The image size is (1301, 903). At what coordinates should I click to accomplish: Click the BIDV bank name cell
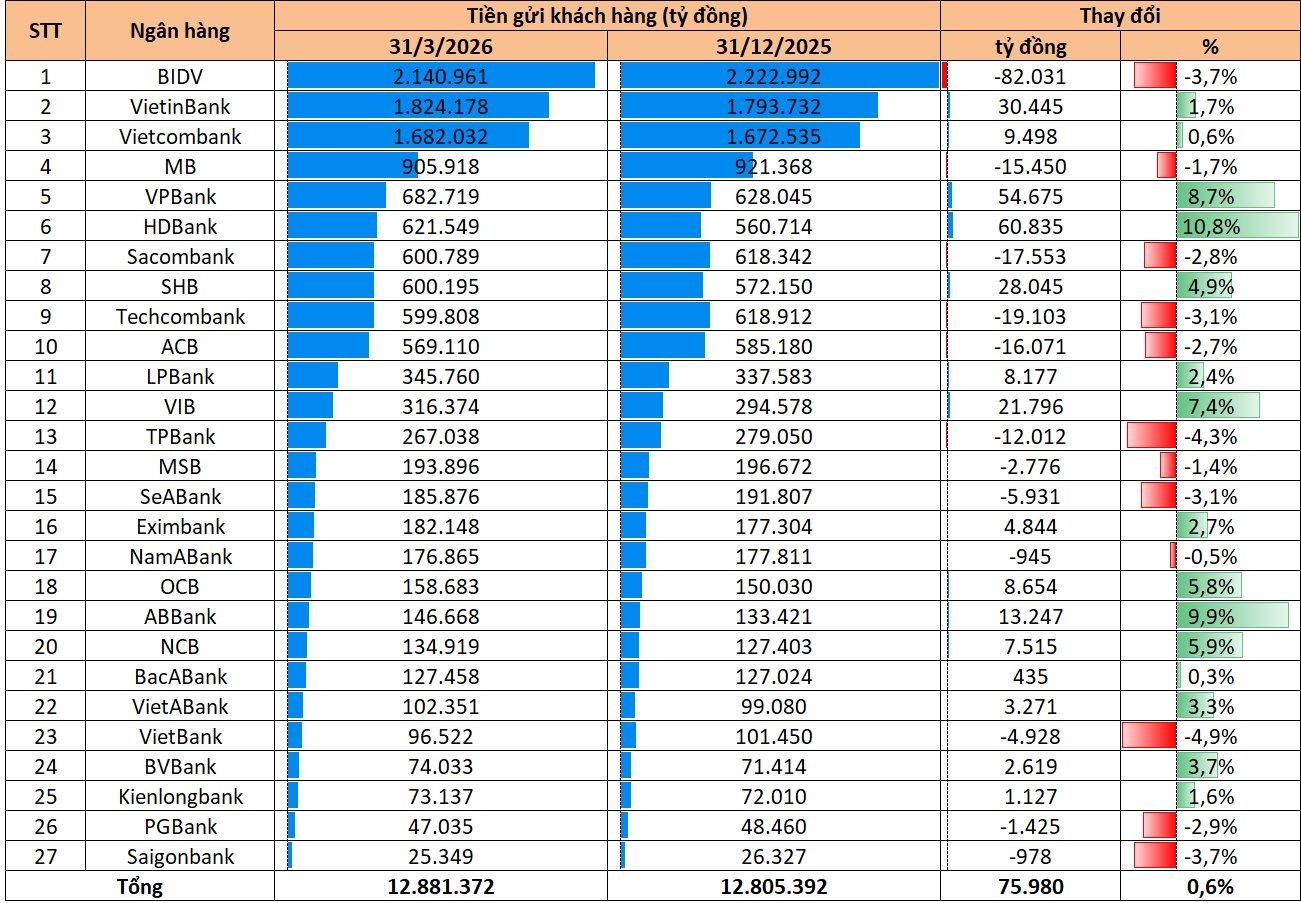179,76
